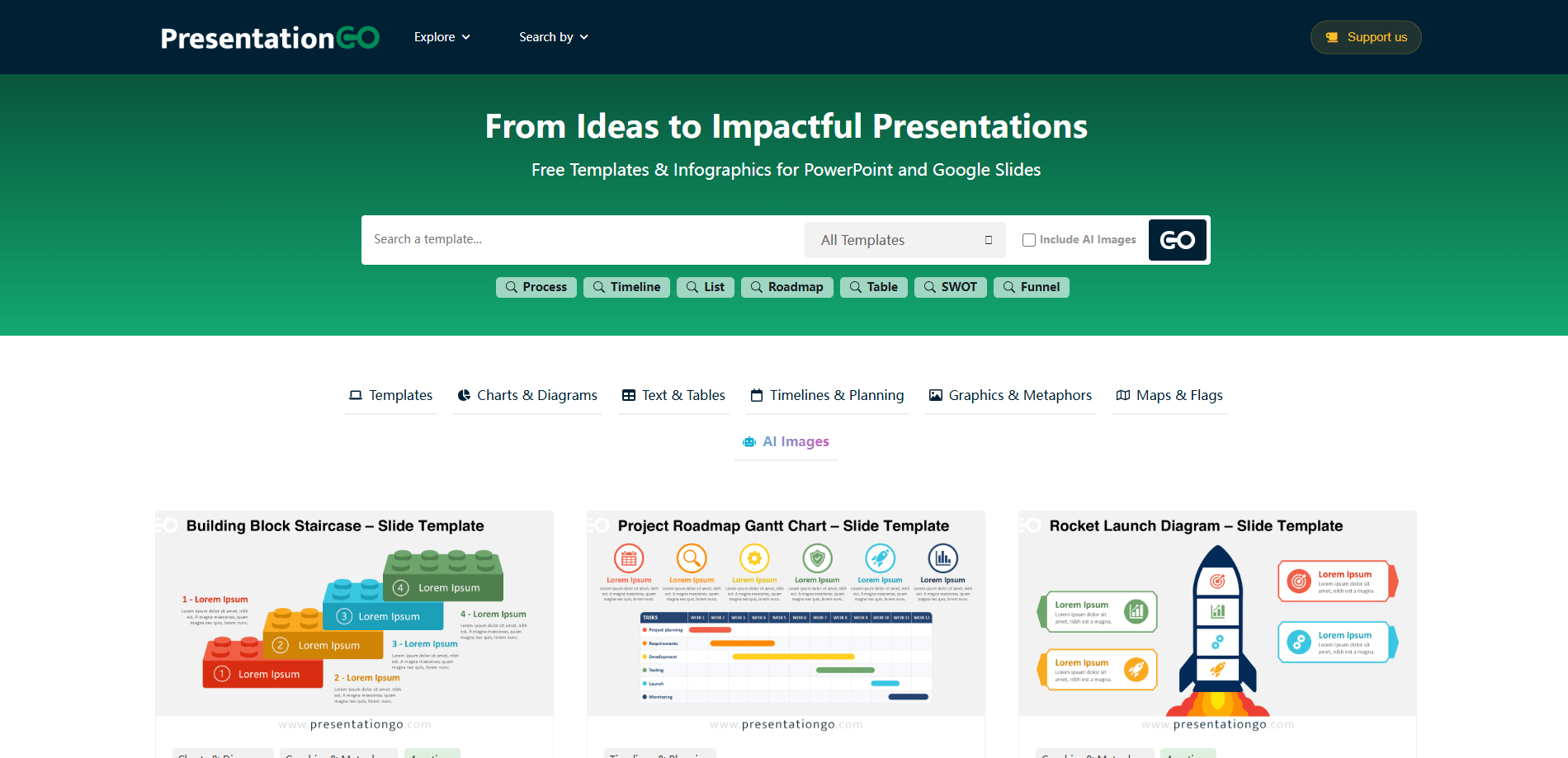
Task: Switch to Text & Tables tab
Action: pyautogui.click(x=673, y=395)
